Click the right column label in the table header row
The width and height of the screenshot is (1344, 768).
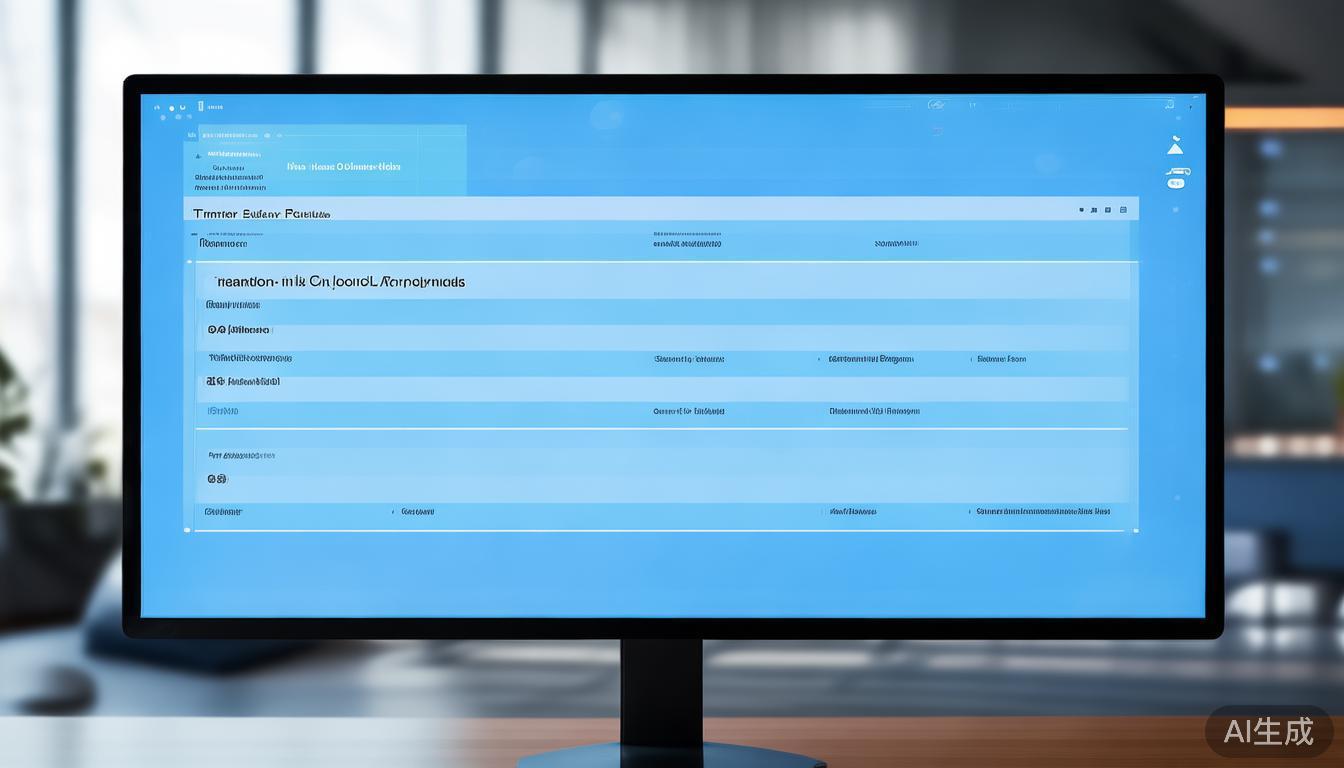(x=896, y=243)
